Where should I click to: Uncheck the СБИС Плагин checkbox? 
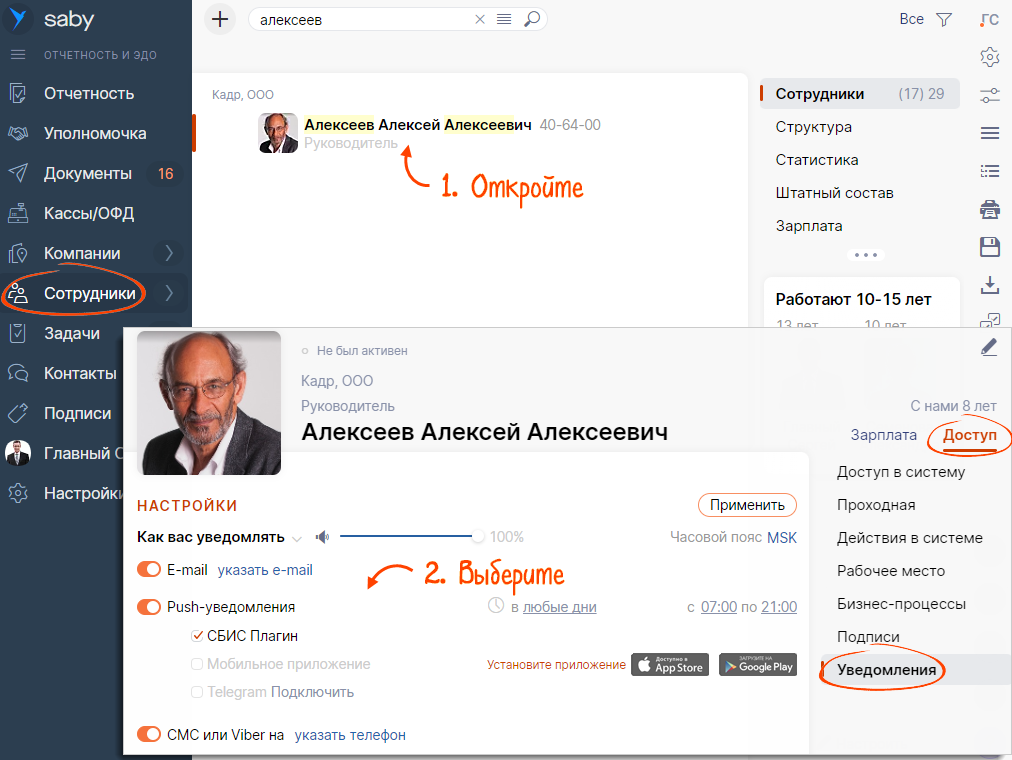tap(198, 635)
